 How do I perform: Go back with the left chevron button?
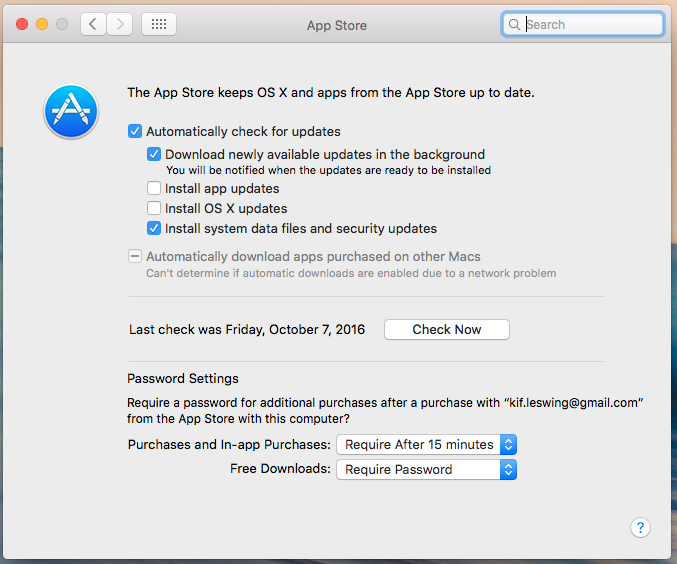point(93,24)
